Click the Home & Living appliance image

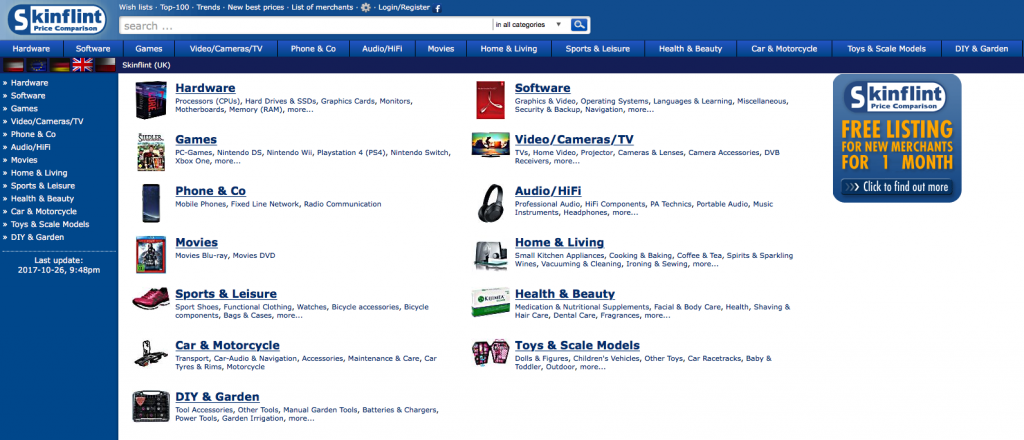point(490,255)
